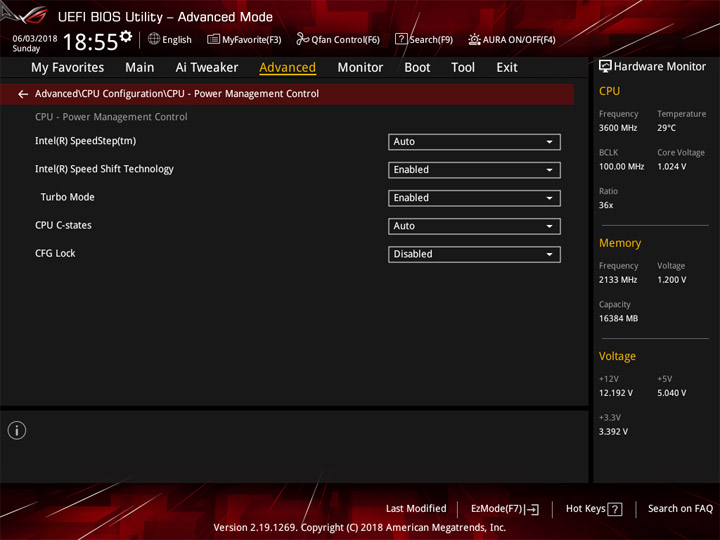Click the Hardware Monitor display icon
The height and width of the screenshot is (540, 720).
605,67
